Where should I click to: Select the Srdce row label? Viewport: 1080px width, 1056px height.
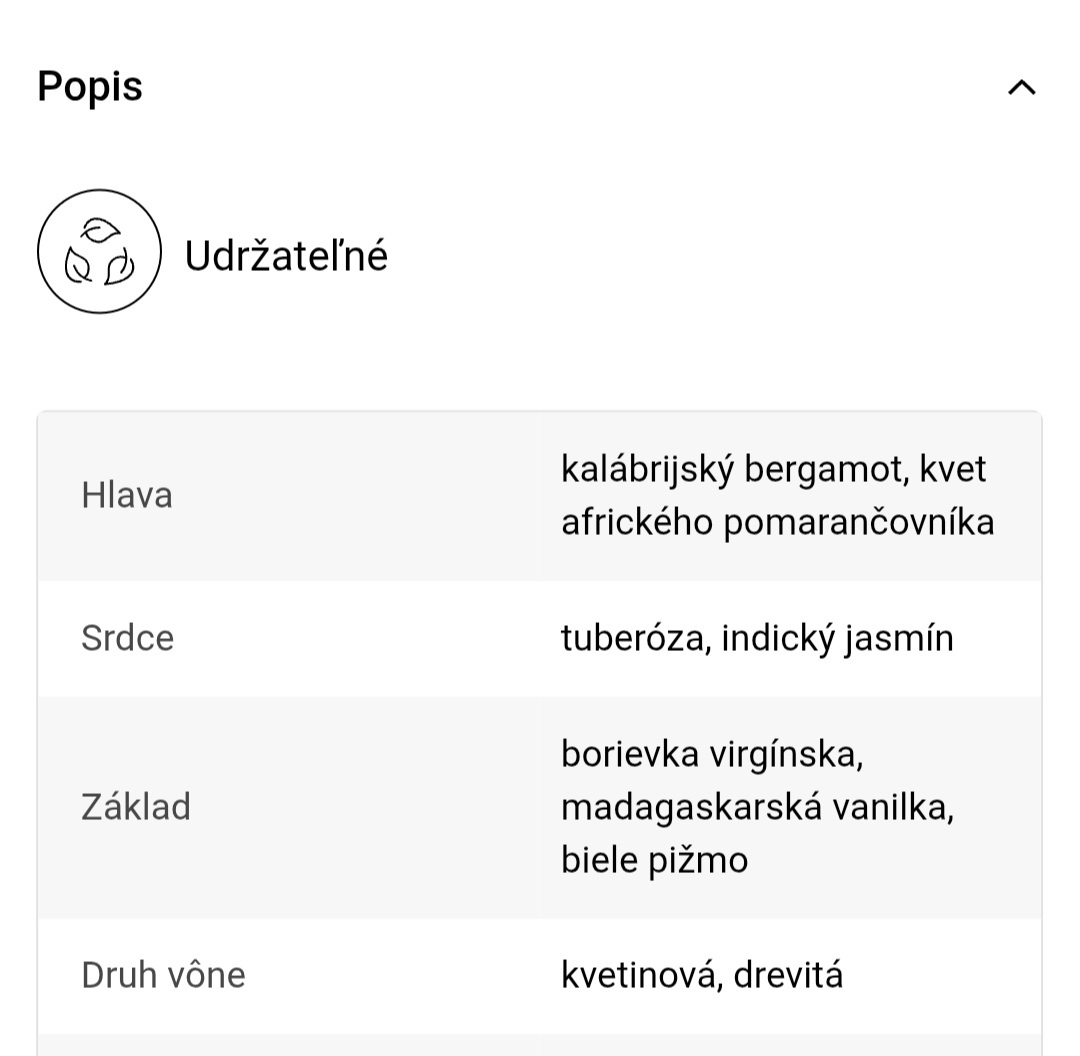tap(128, 638)
